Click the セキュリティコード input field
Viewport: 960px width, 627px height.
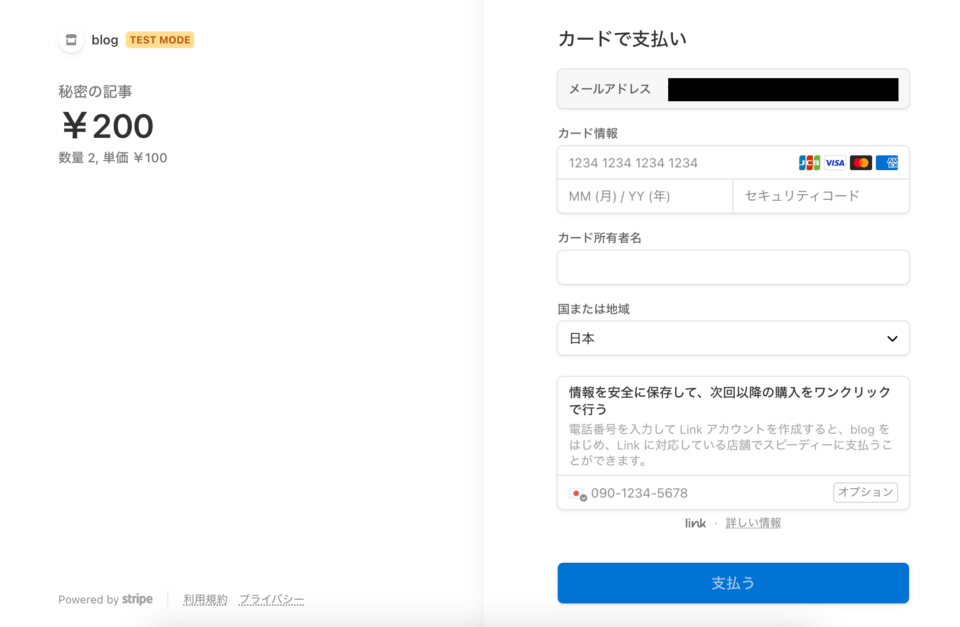(820, 197)
